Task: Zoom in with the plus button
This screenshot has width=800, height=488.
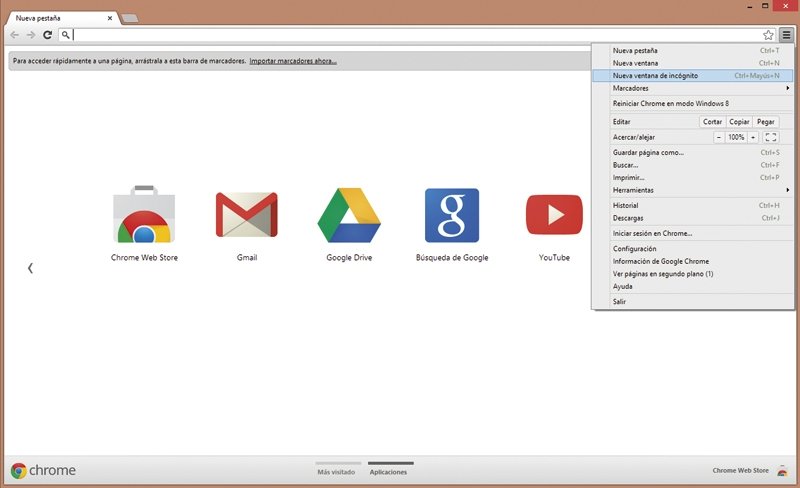Action: pos(753,137)
